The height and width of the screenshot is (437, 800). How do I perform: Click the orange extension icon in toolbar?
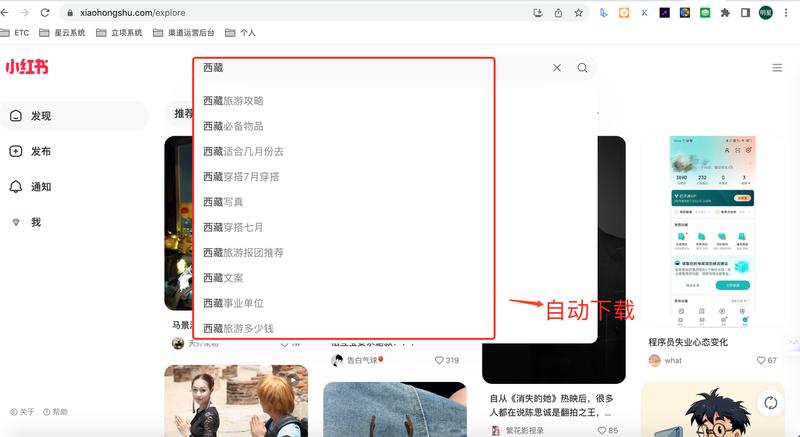pyautogui.click(x=623, y=13)
